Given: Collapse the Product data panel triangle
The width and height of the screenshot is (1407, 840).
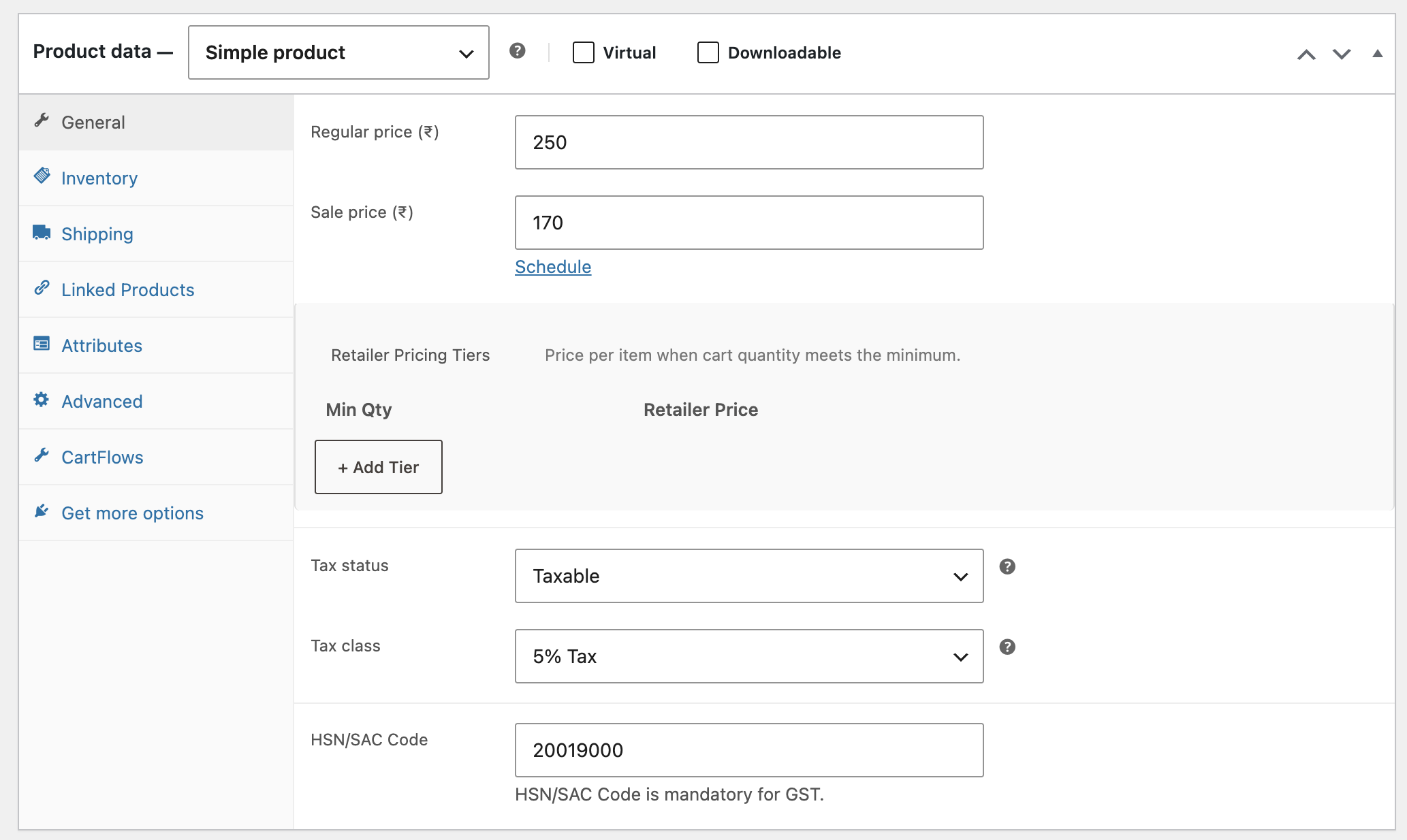Looking at the screenshot, I should click(x=1377, y=53).
